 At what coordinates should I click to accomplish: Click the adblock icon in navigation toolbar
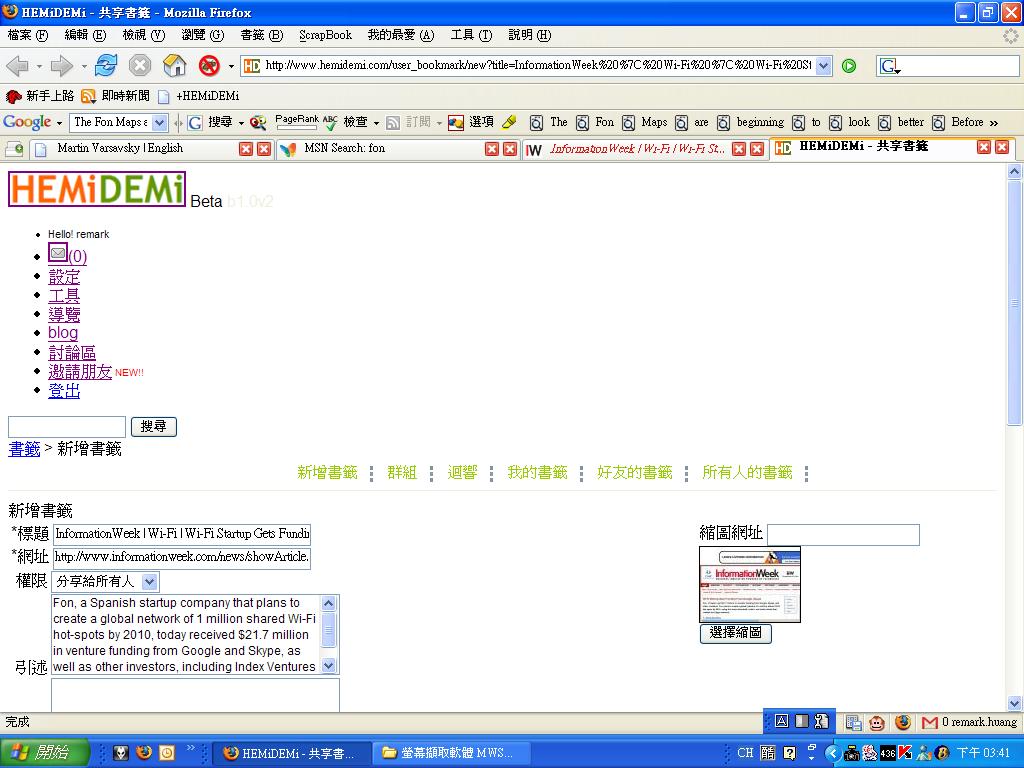click(209, 65)
